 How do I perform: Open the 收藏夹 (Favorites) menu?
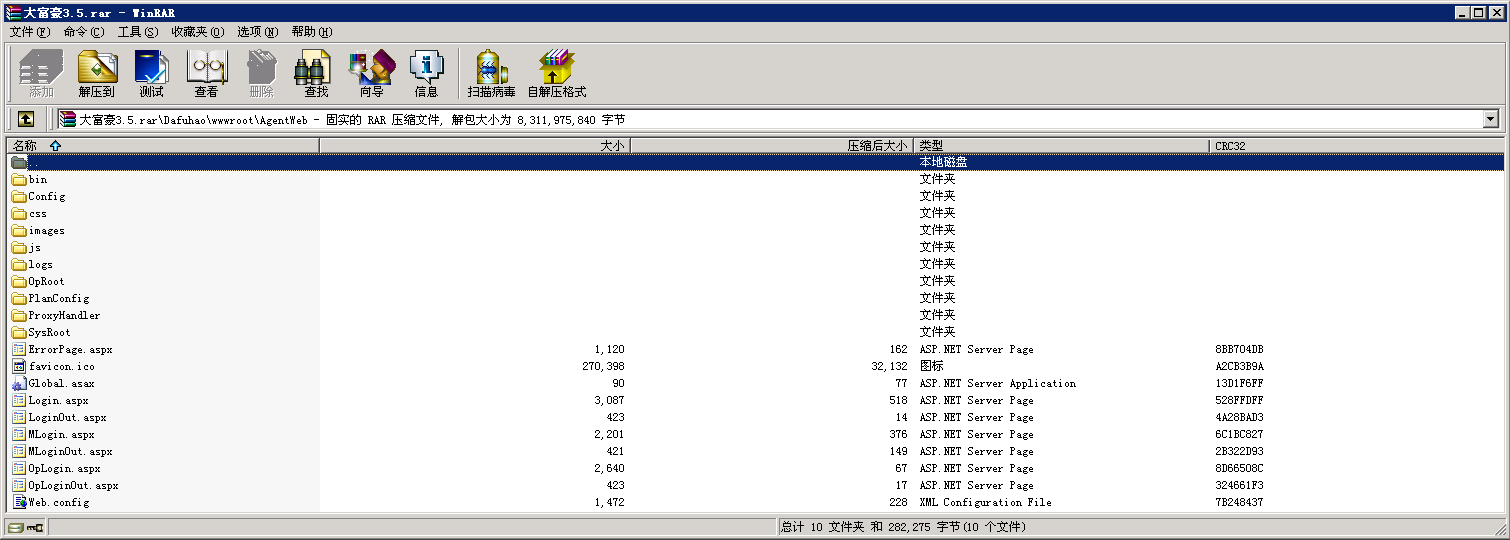click(197, 32)
